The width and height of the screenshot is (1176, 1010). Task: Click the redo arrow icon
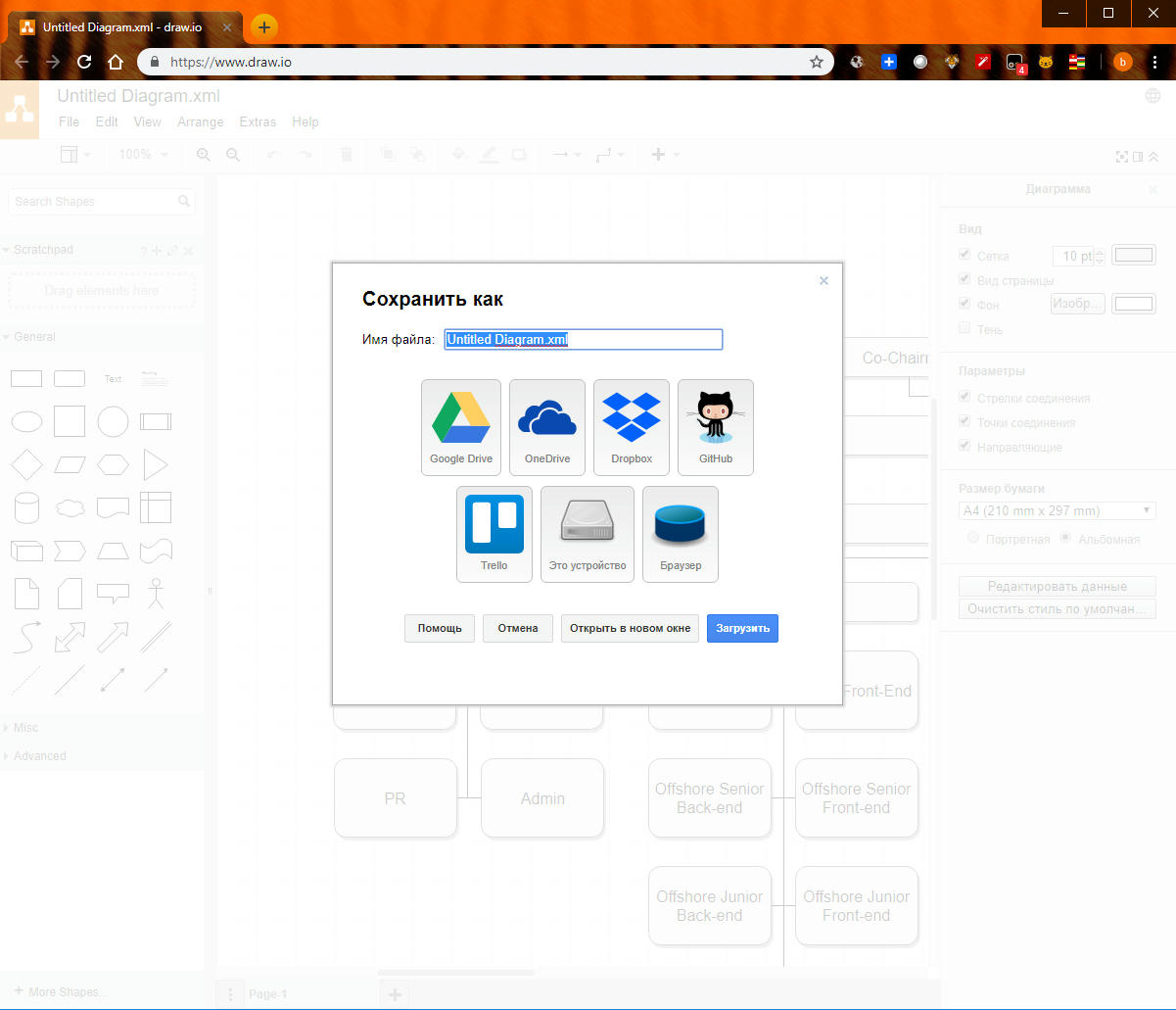point(305,155)
